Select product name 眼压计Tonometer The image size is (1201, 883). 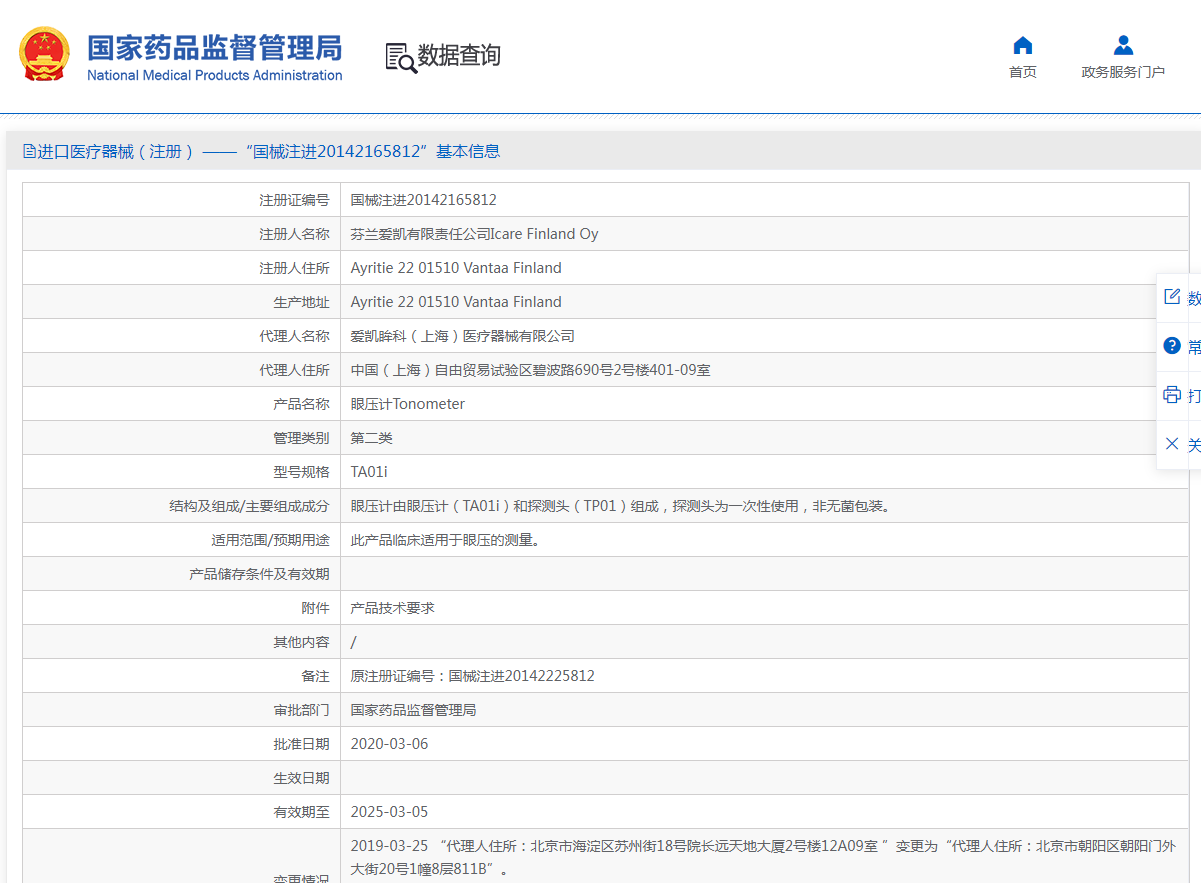(407, 404)
